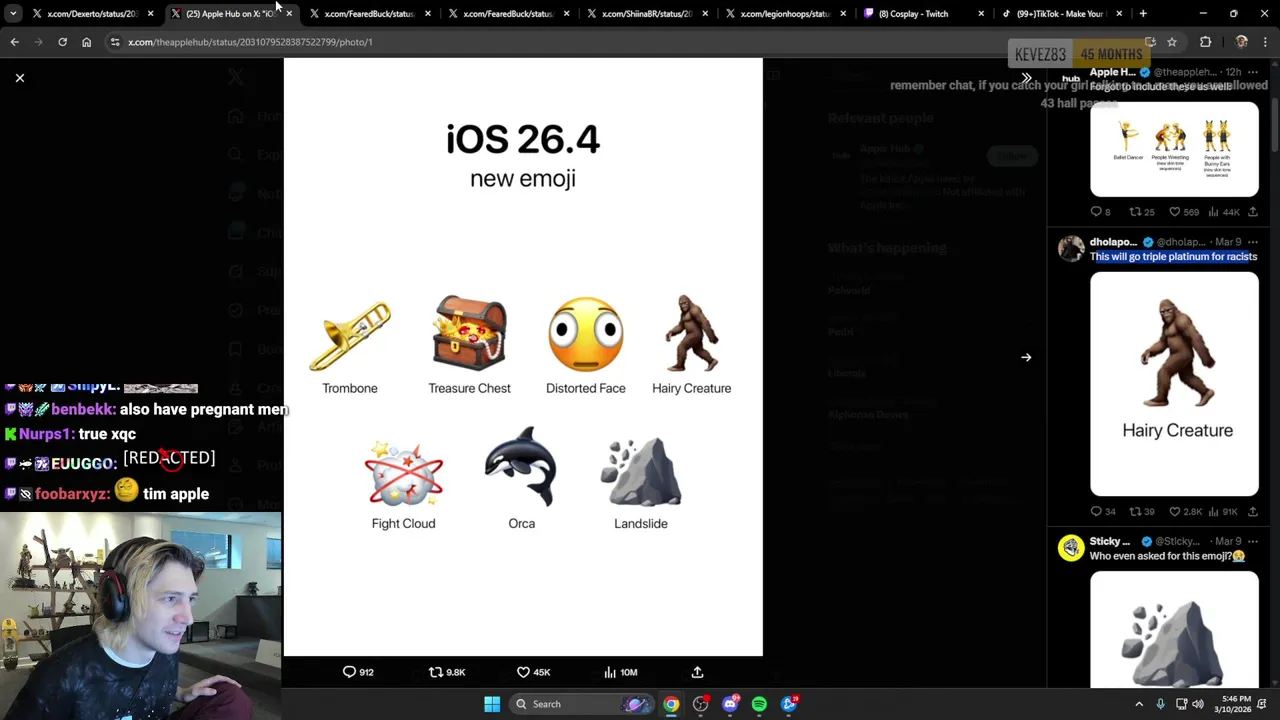Open the Windows Start menu
The image size is (1280, 720).
[492, 704]
